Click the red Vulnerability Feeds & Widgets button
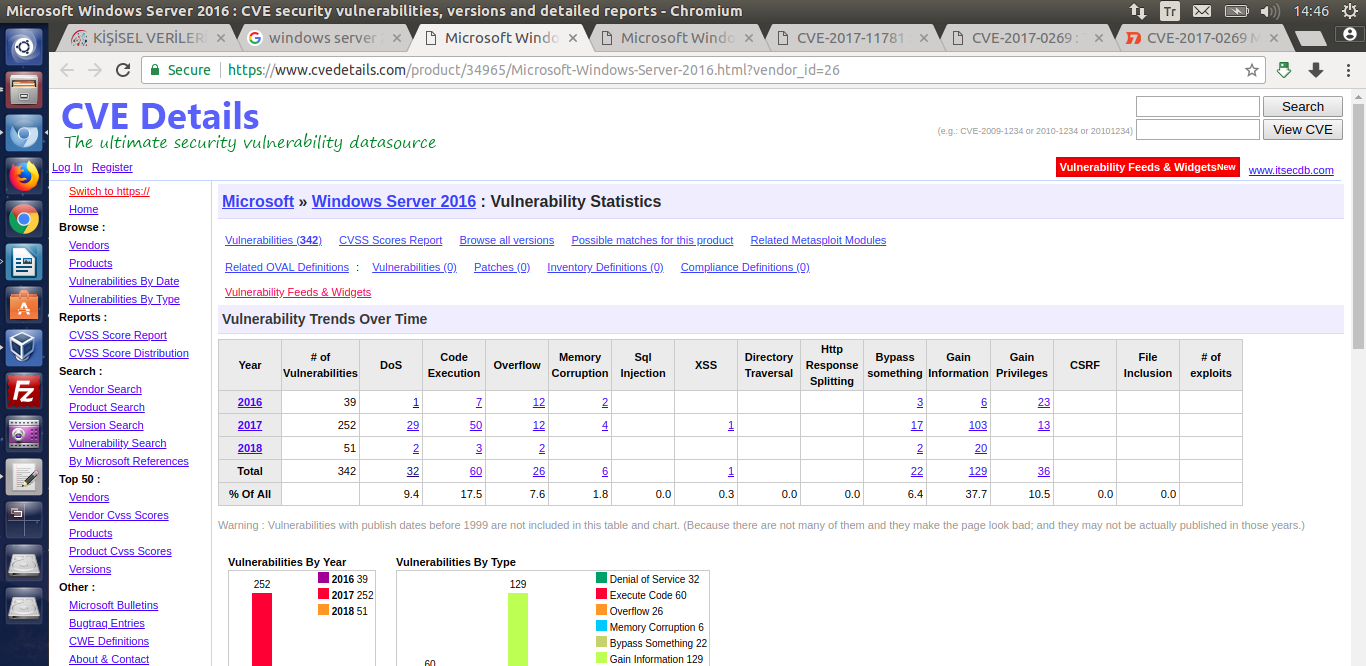The image size is (1366, 666). [x=1147, y=167]
